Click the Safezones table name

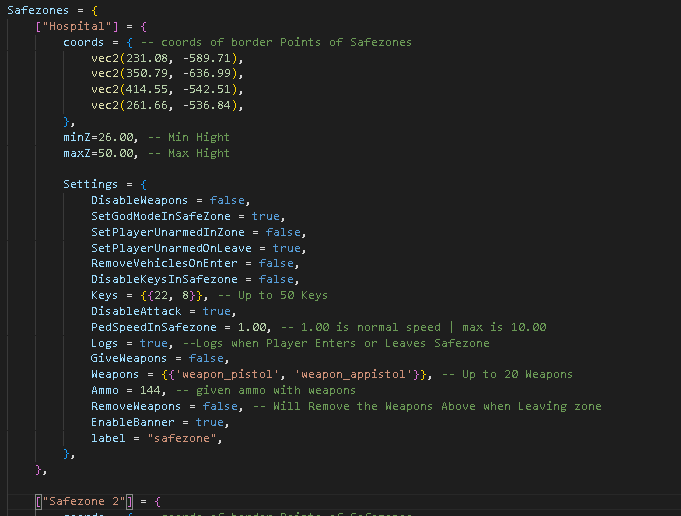(x=38, y=10)
